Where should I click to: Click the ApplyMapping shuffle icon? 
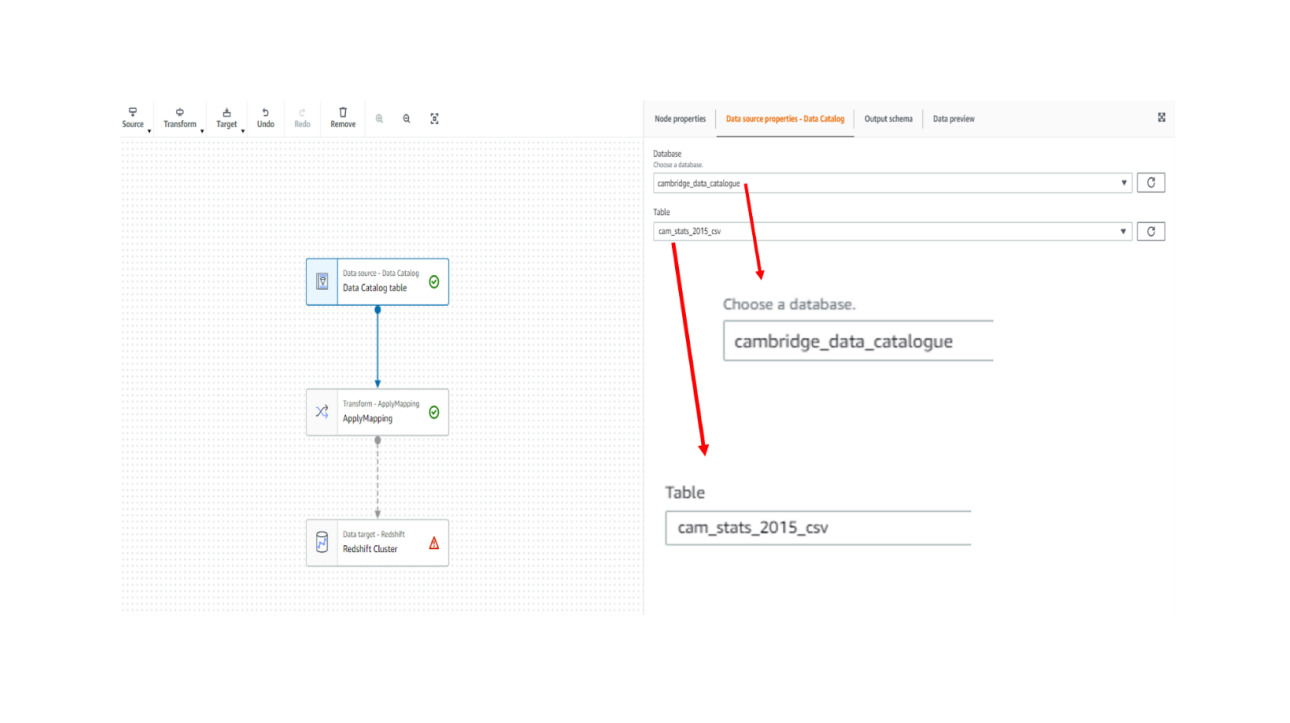click(x=322, y=411)
